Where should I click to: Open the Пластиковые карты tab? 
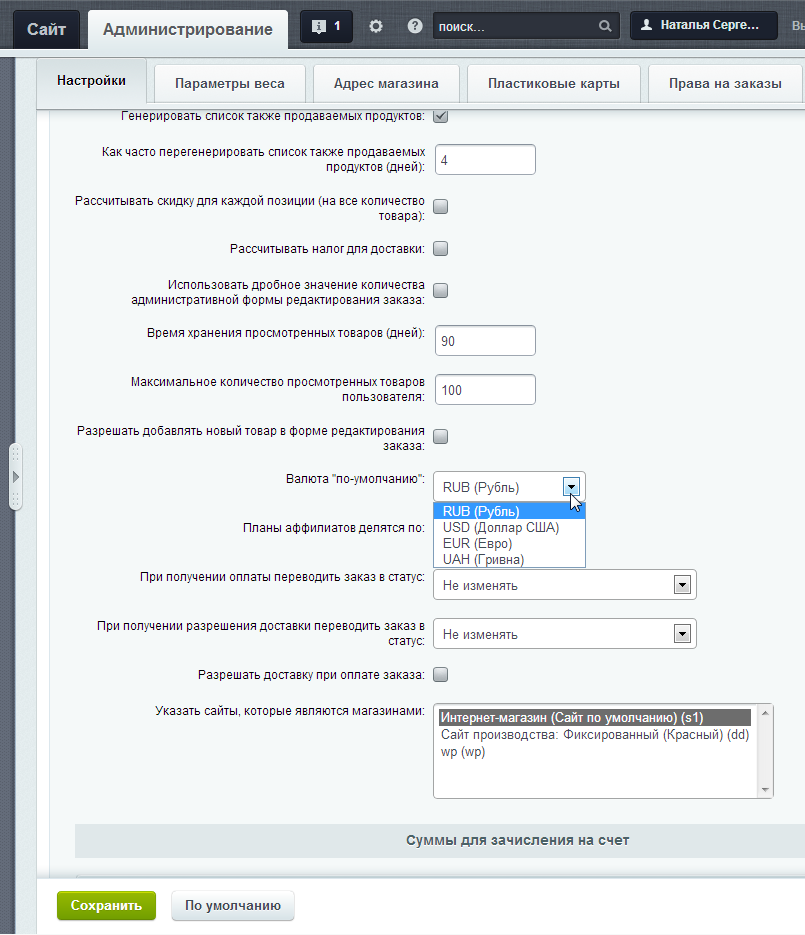553,84
